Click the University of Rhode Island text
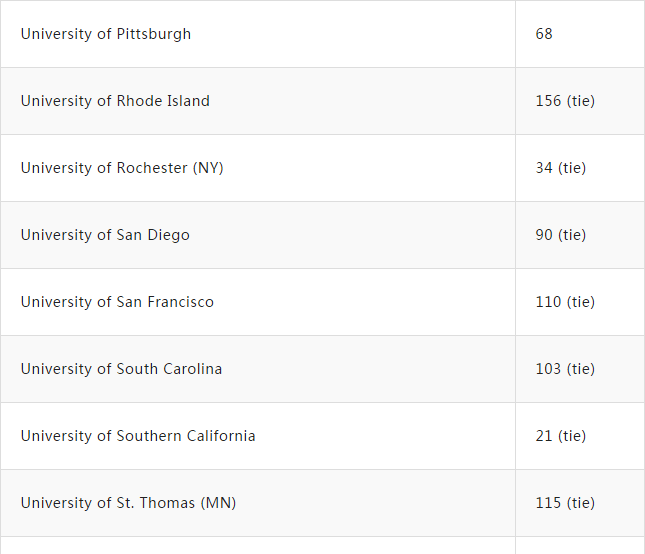 point(115,101)
